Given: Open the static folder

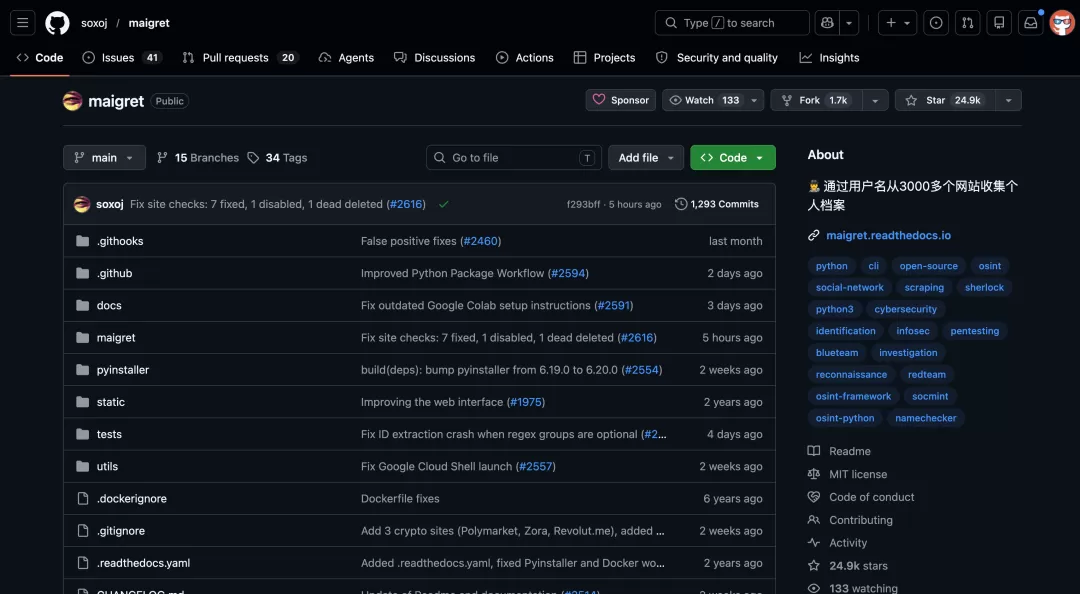Looking at the screenshot, I should 110,402.
